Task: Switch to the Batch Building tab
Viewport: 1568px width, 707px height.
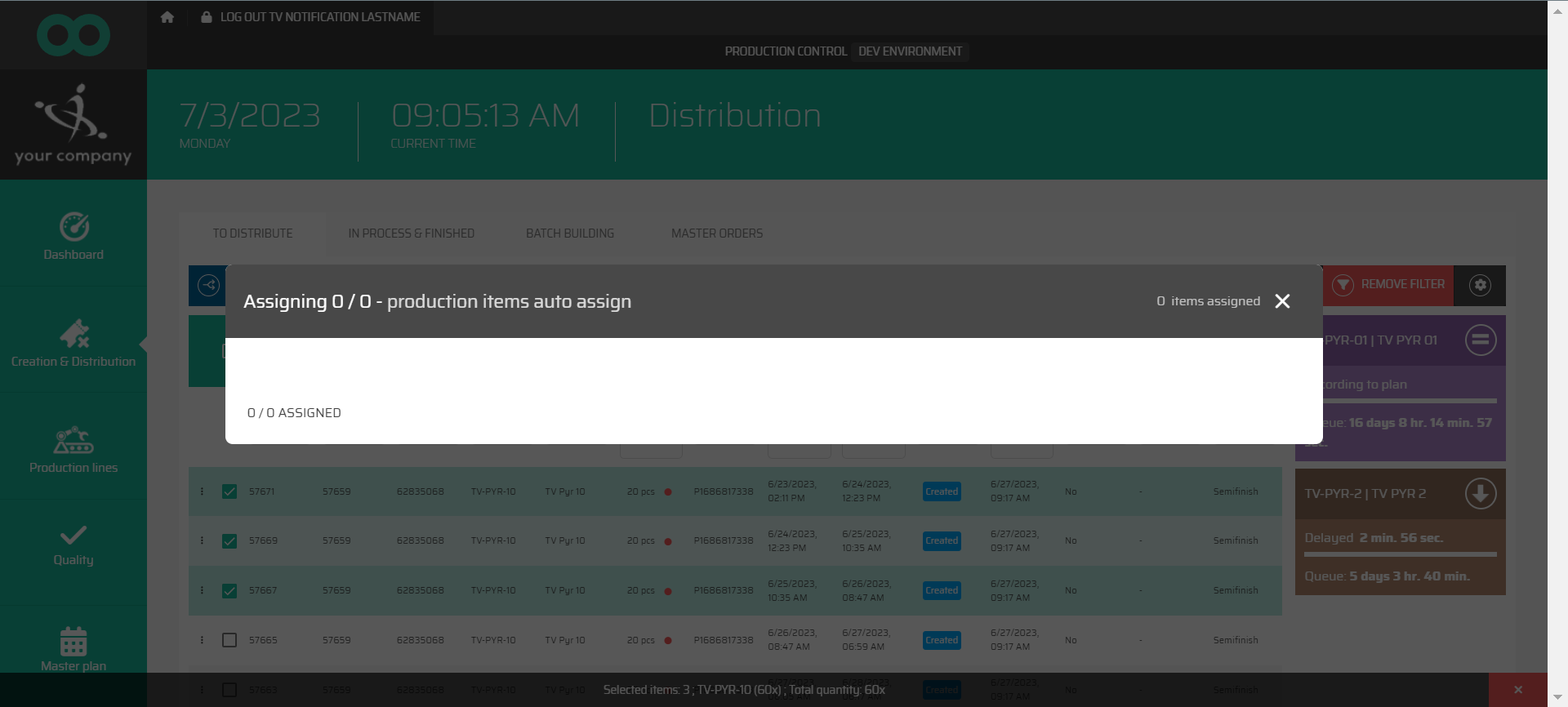Action: point(569,233)
